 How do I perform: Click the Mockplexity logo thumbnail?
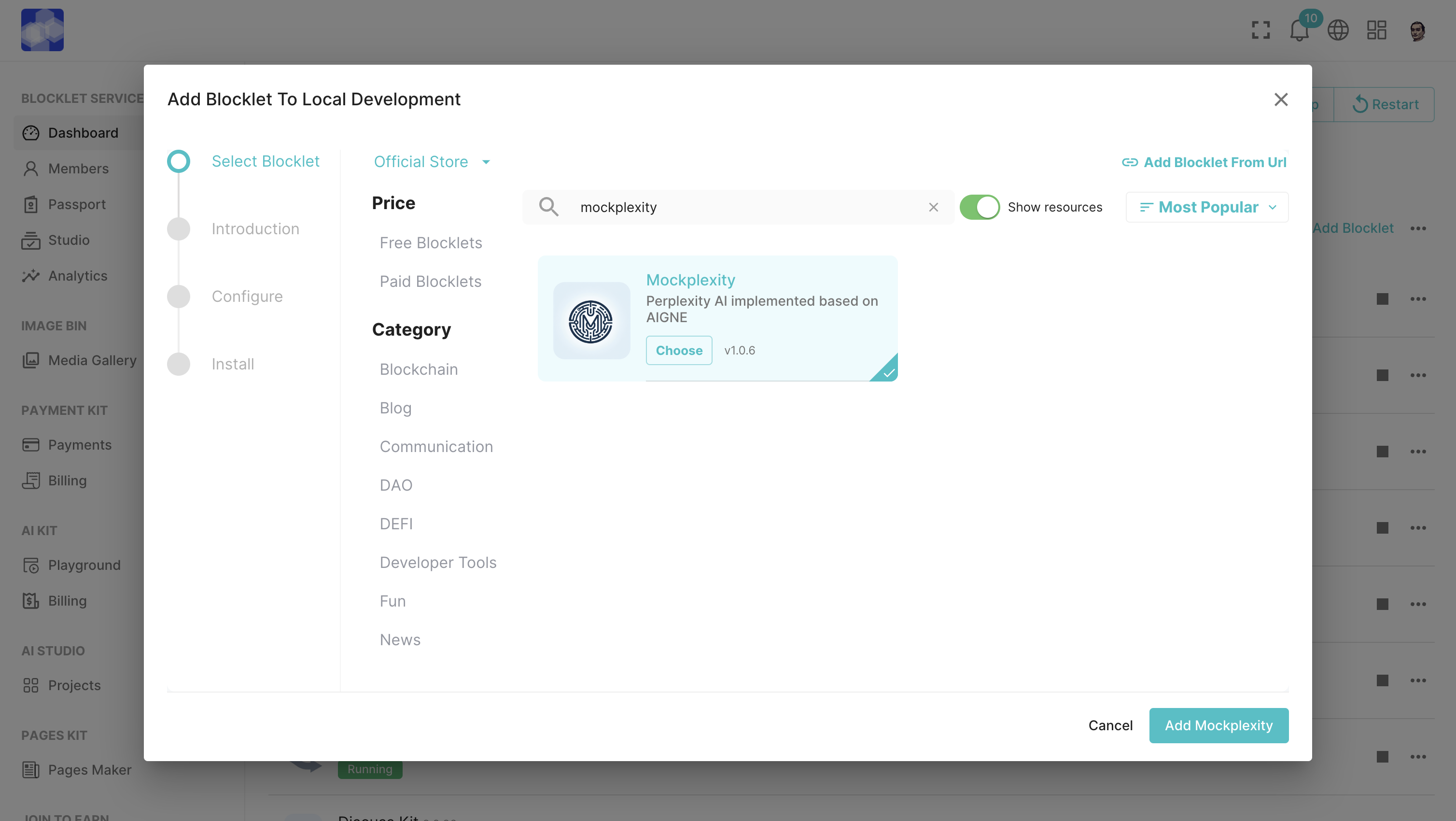590,321
